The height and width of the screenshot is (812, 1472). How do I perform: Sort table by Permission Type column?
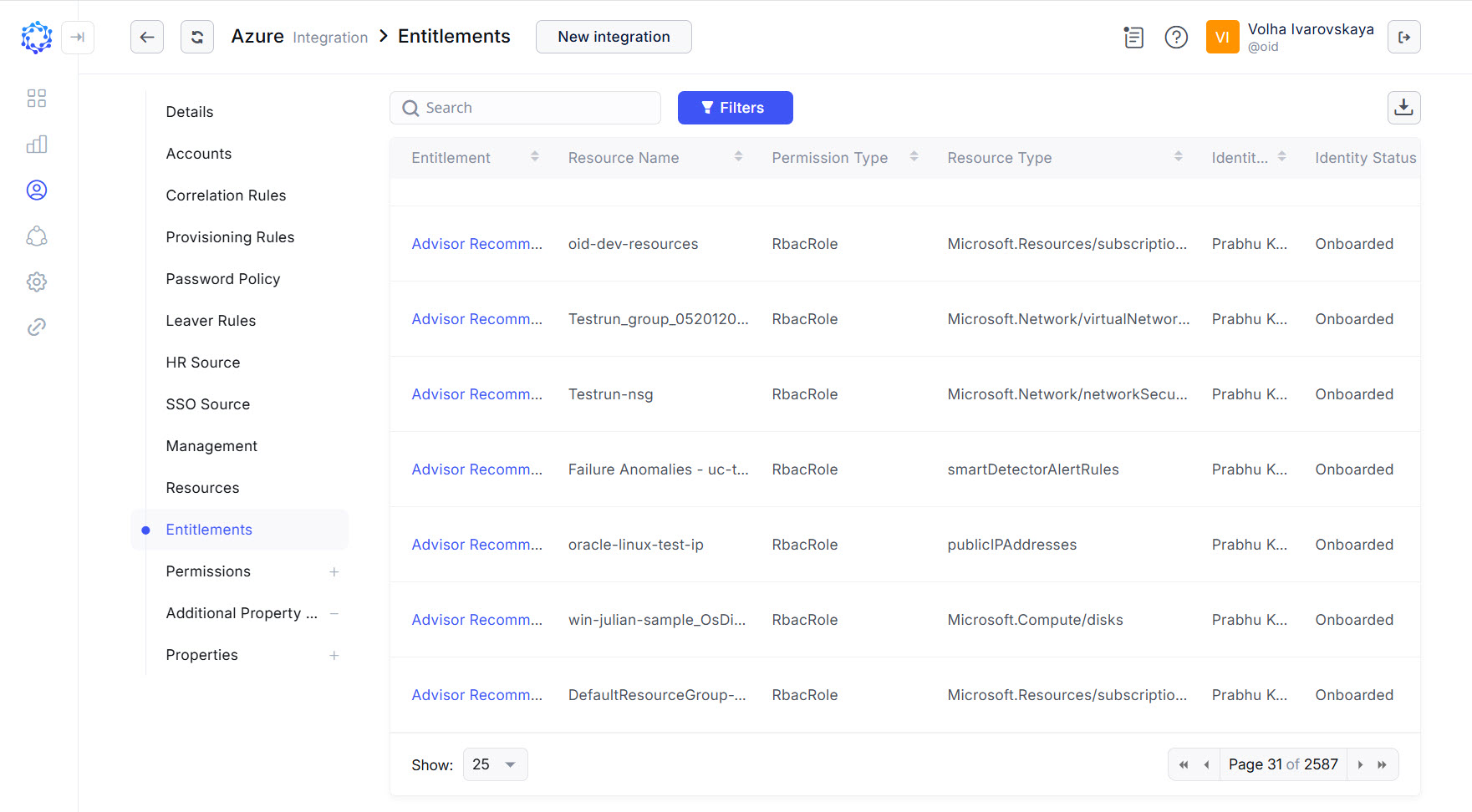pos(914,157)
